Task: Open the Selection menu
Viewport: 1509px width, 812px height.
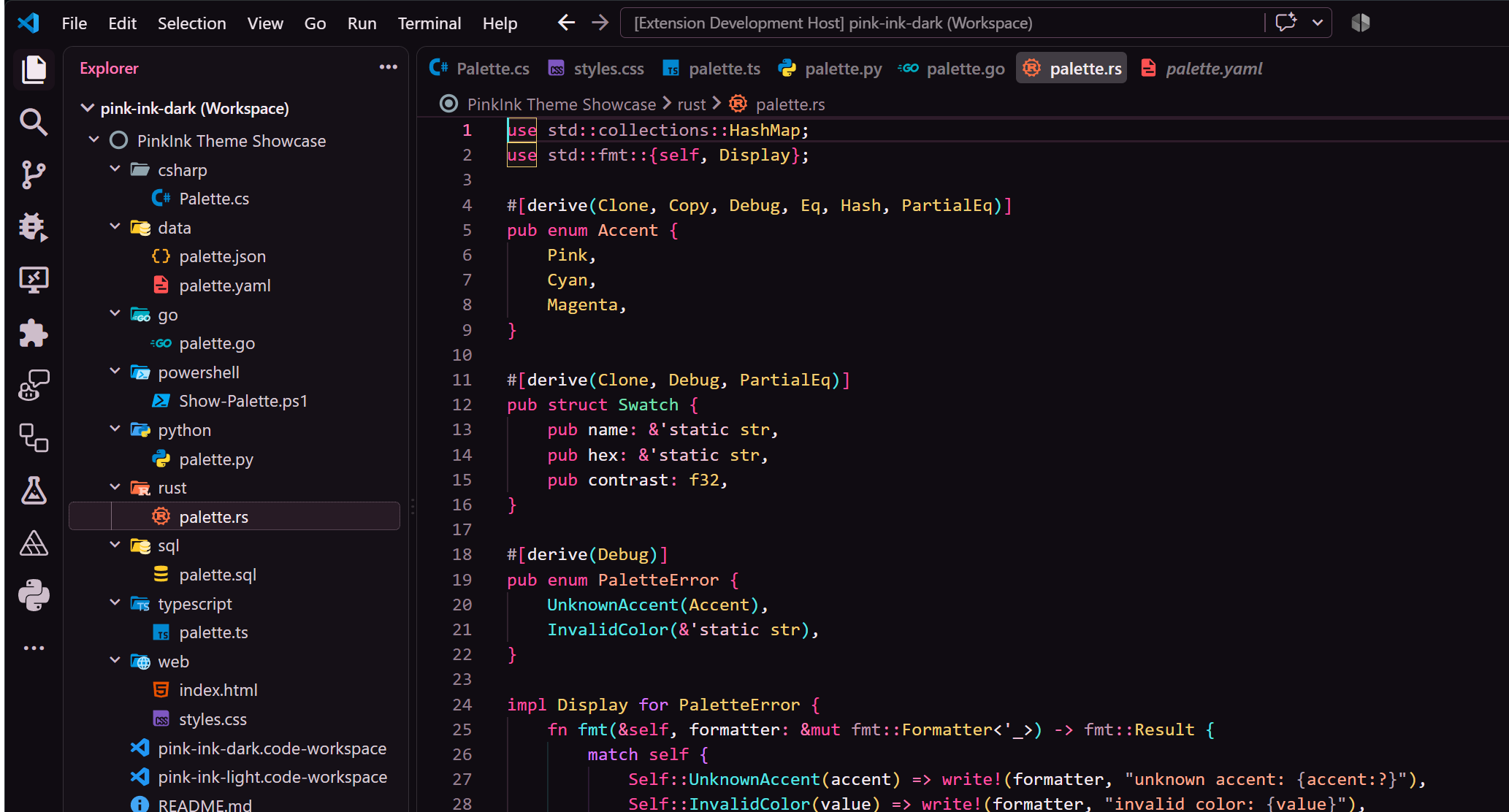Action: (x=192, y=23)
